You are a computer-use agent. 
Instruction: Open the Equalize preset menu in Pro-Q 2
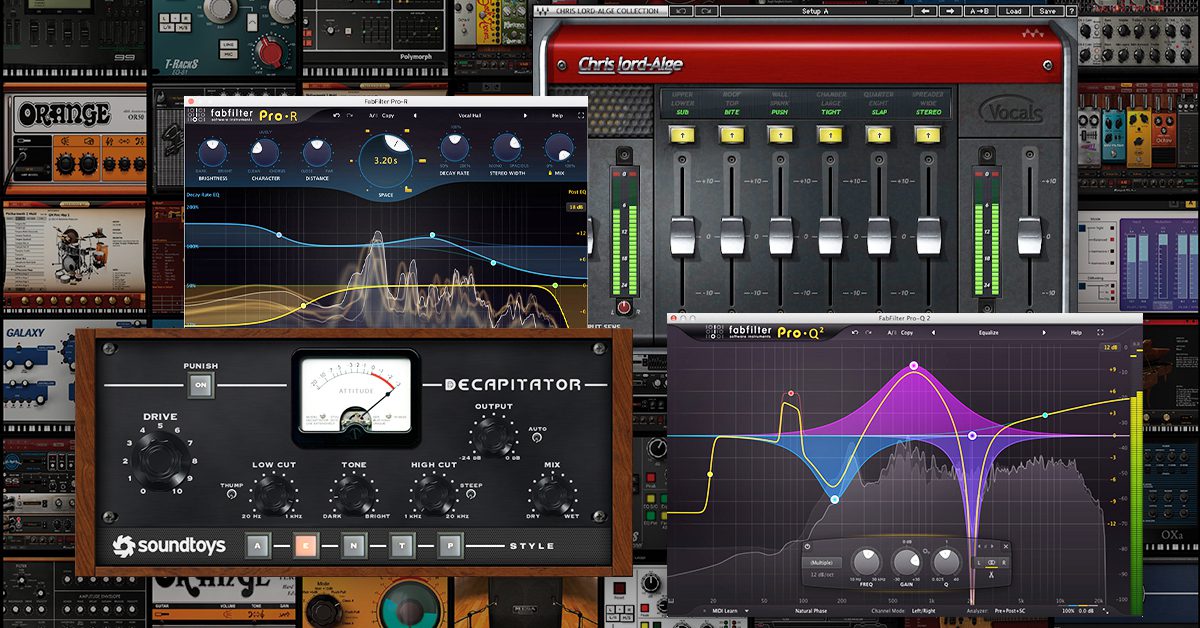click(x=988, y=332)
